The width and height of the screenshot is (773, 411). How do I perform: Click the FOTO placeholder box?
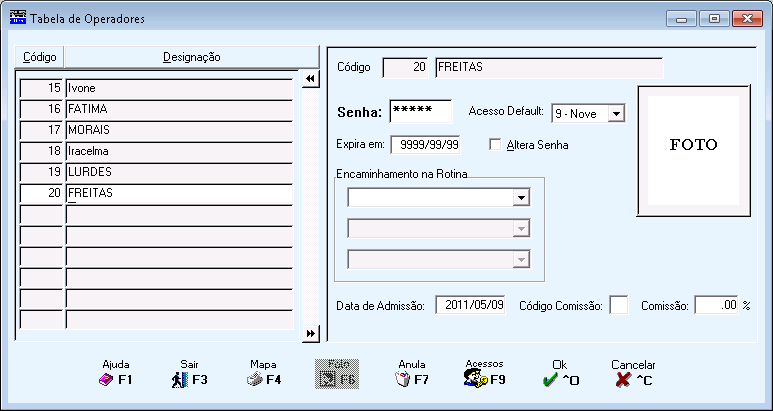[x=694, y=150]
